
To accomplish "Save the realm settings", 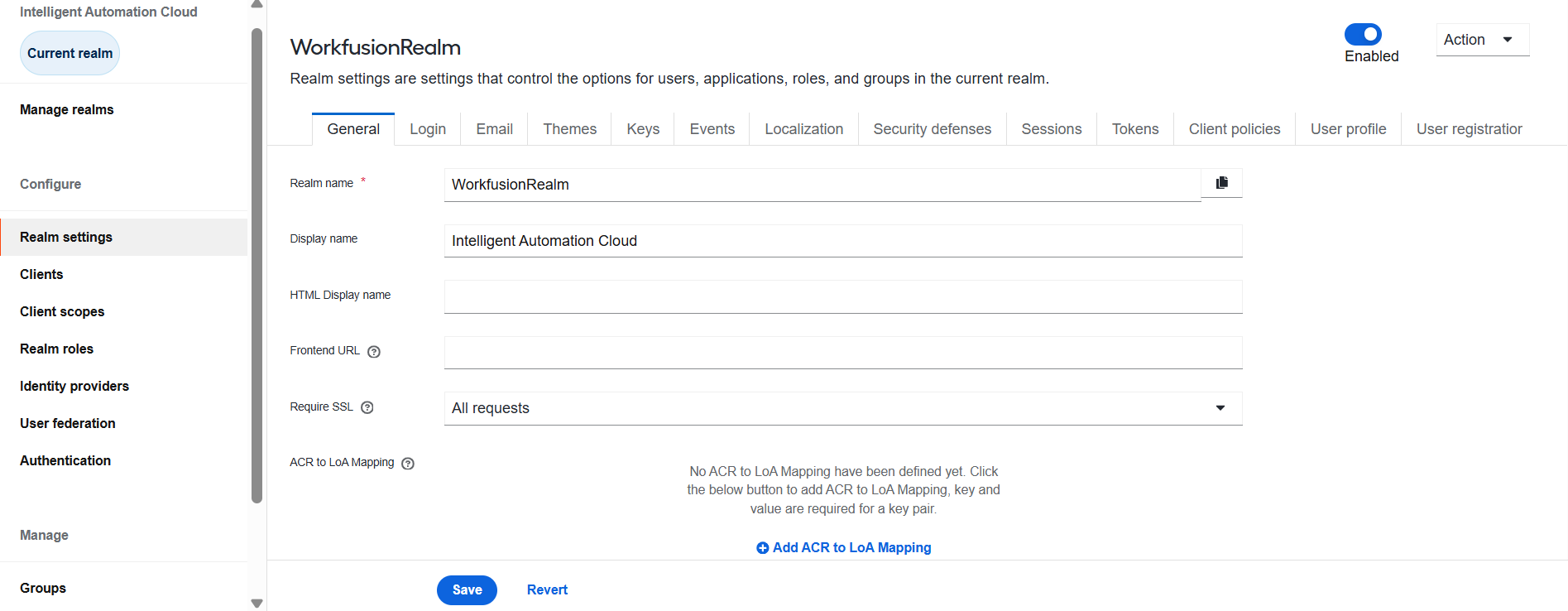I will [x=467, y=590].
